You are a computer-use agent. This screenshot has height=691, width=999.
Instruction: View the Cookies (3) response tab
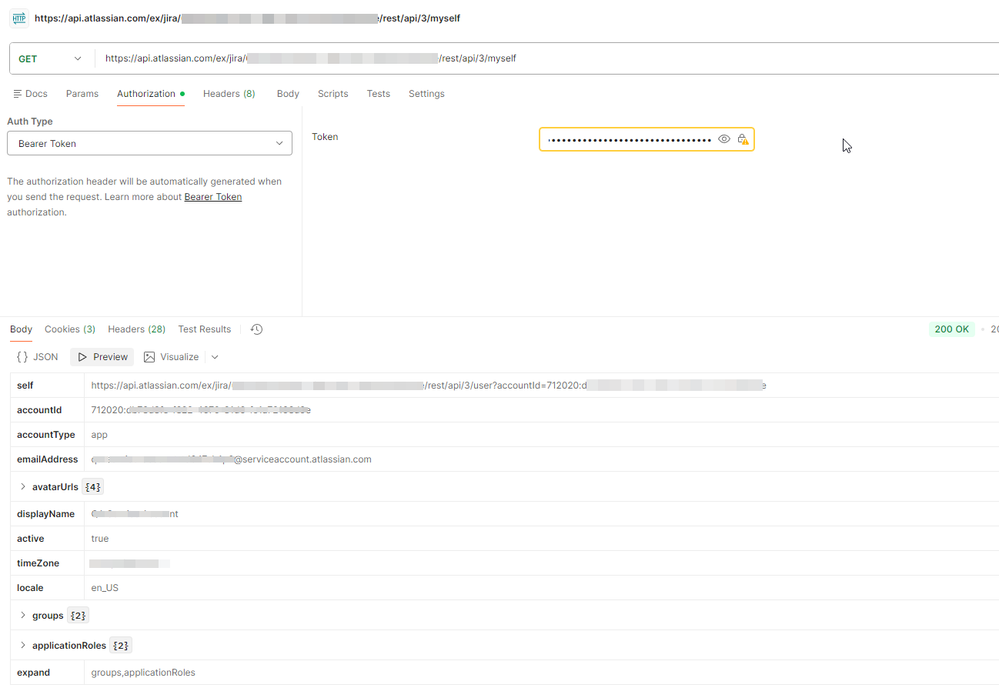pos(69,329)
